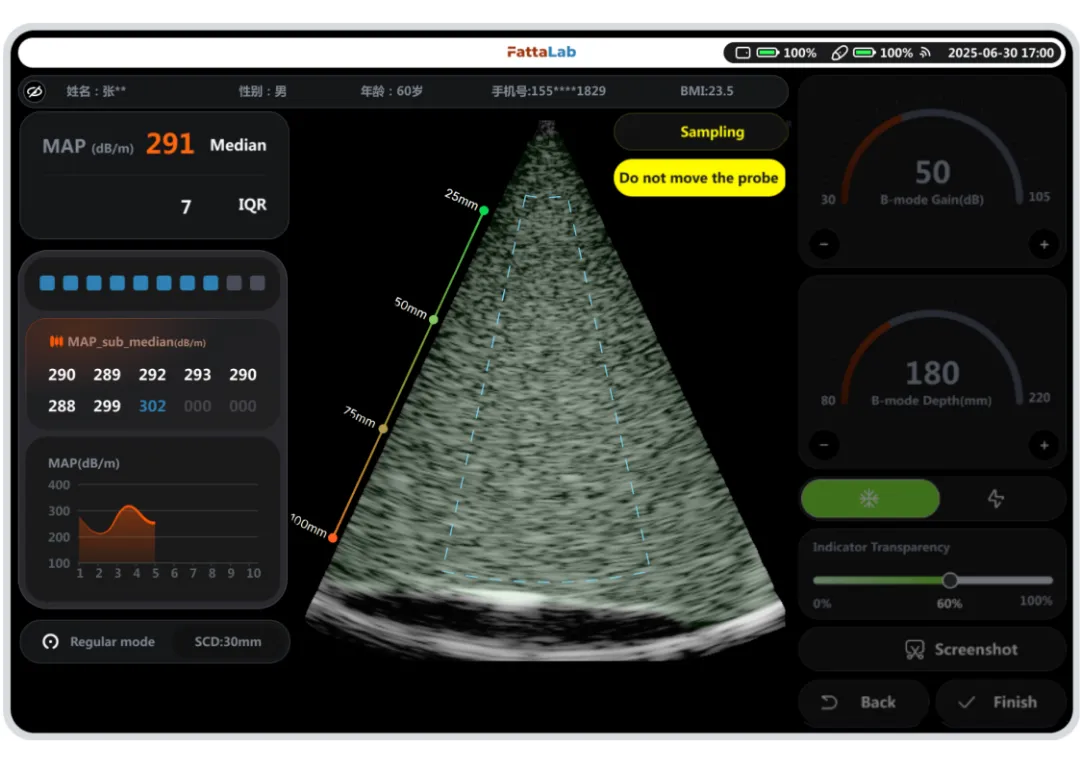Click the 50mm depth marker dot
Viewport: 1080px width, 763px height.
pos(433,320)
